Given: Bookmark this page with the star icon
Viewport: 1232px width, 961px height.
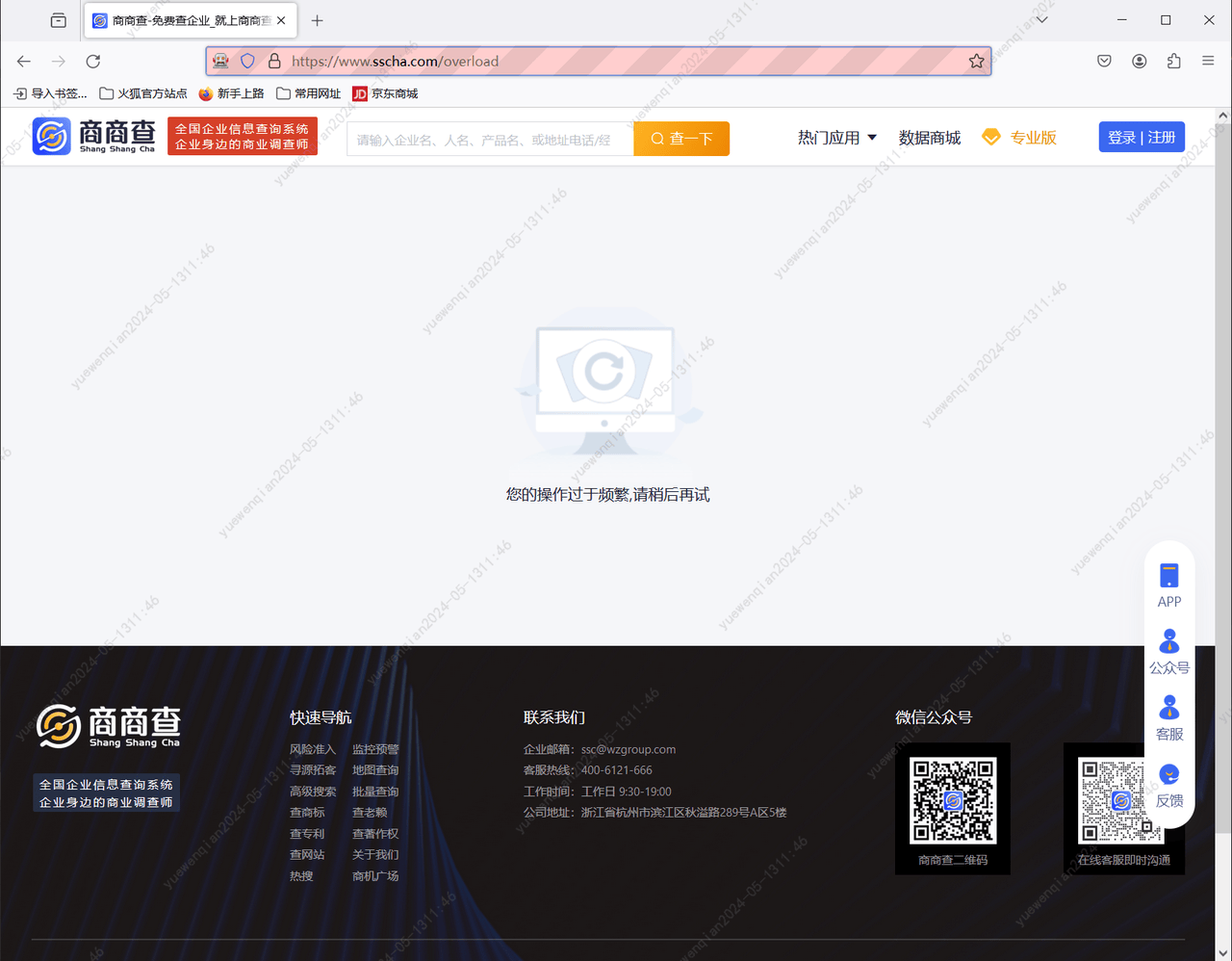Looking at the screenshot, I should 976,62.
